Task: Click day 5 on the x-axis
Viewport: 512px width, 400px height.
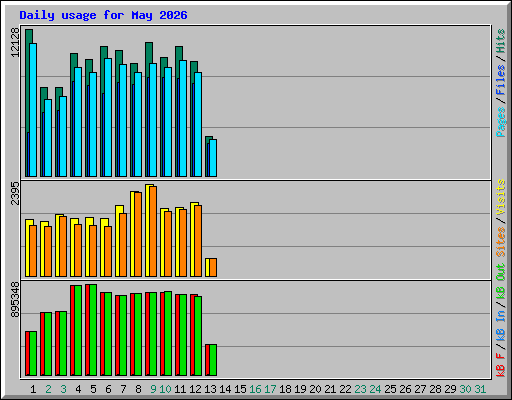Action: (93, 389)
